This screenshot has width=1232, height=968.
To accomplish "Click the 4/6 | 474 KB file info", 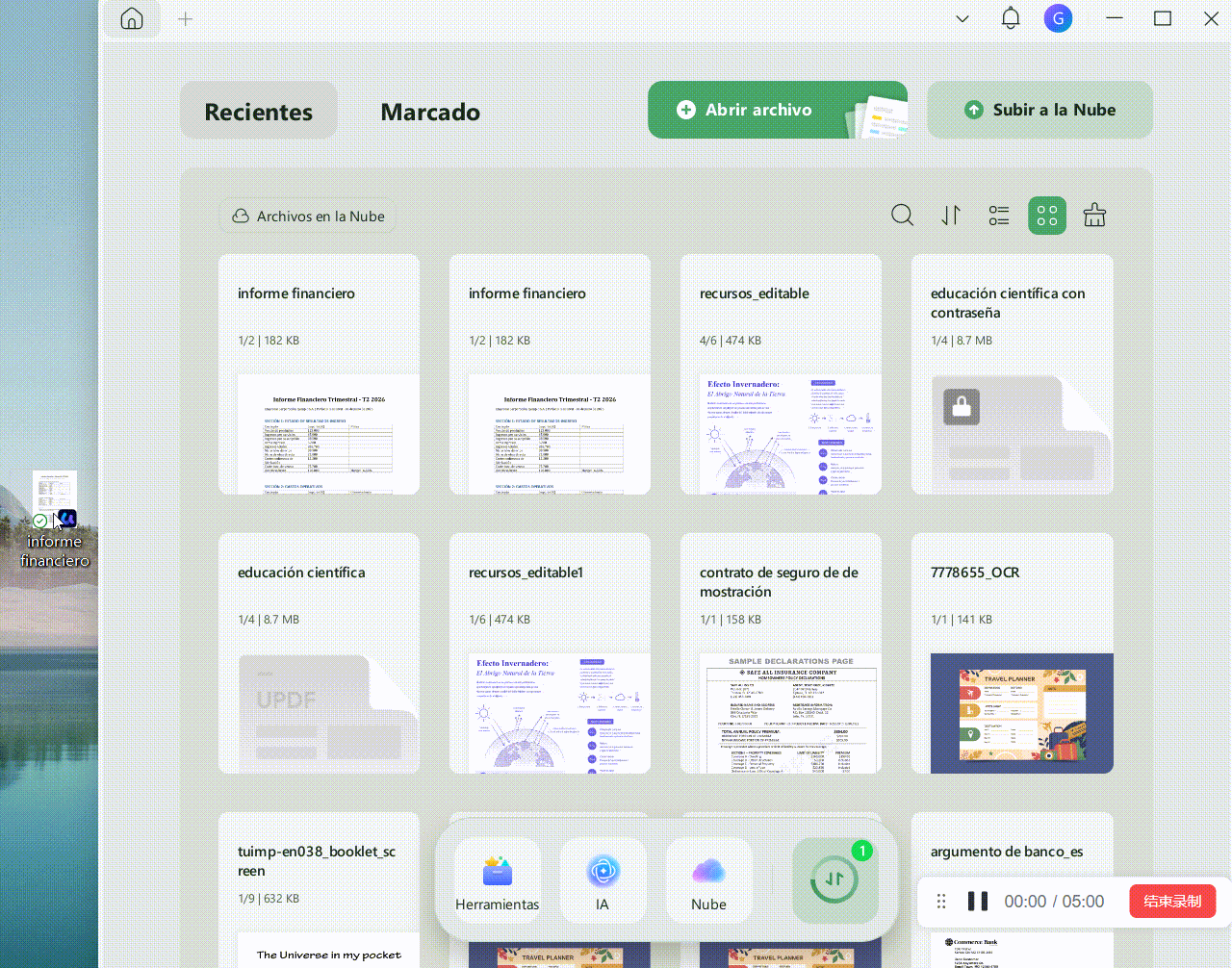I will coord(731,341).
